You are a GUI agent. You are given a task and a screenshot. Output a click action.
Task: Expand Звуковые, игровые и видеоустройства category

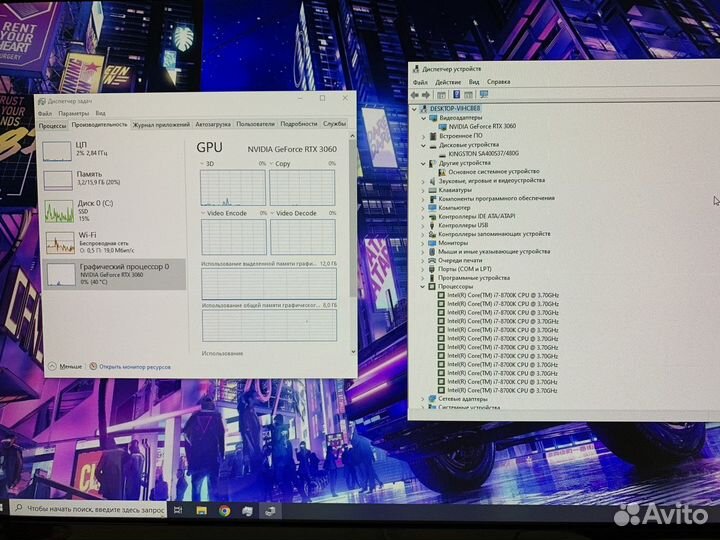(423, 181)
